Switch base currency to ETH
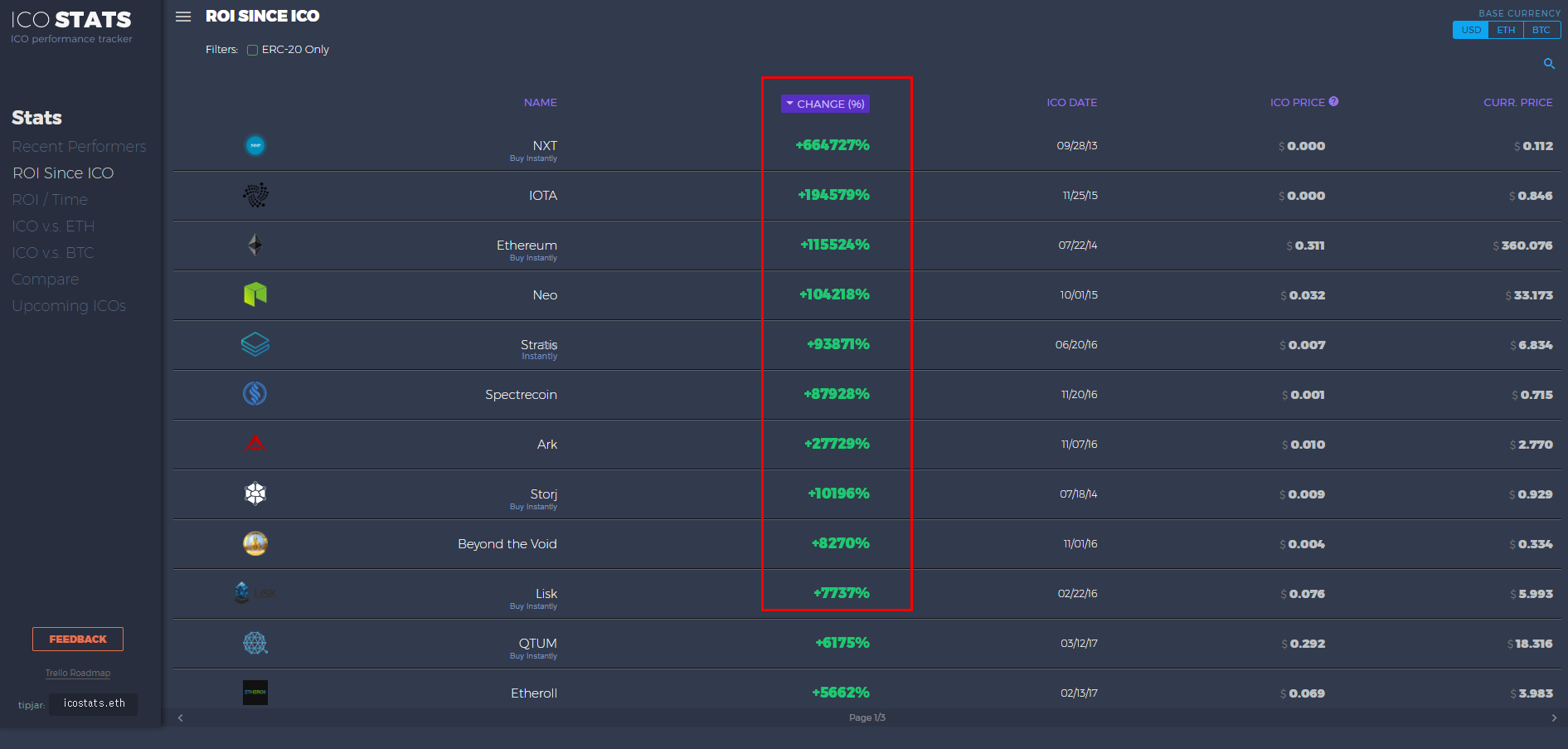 pyautogui.click(x=1506, y=30)
